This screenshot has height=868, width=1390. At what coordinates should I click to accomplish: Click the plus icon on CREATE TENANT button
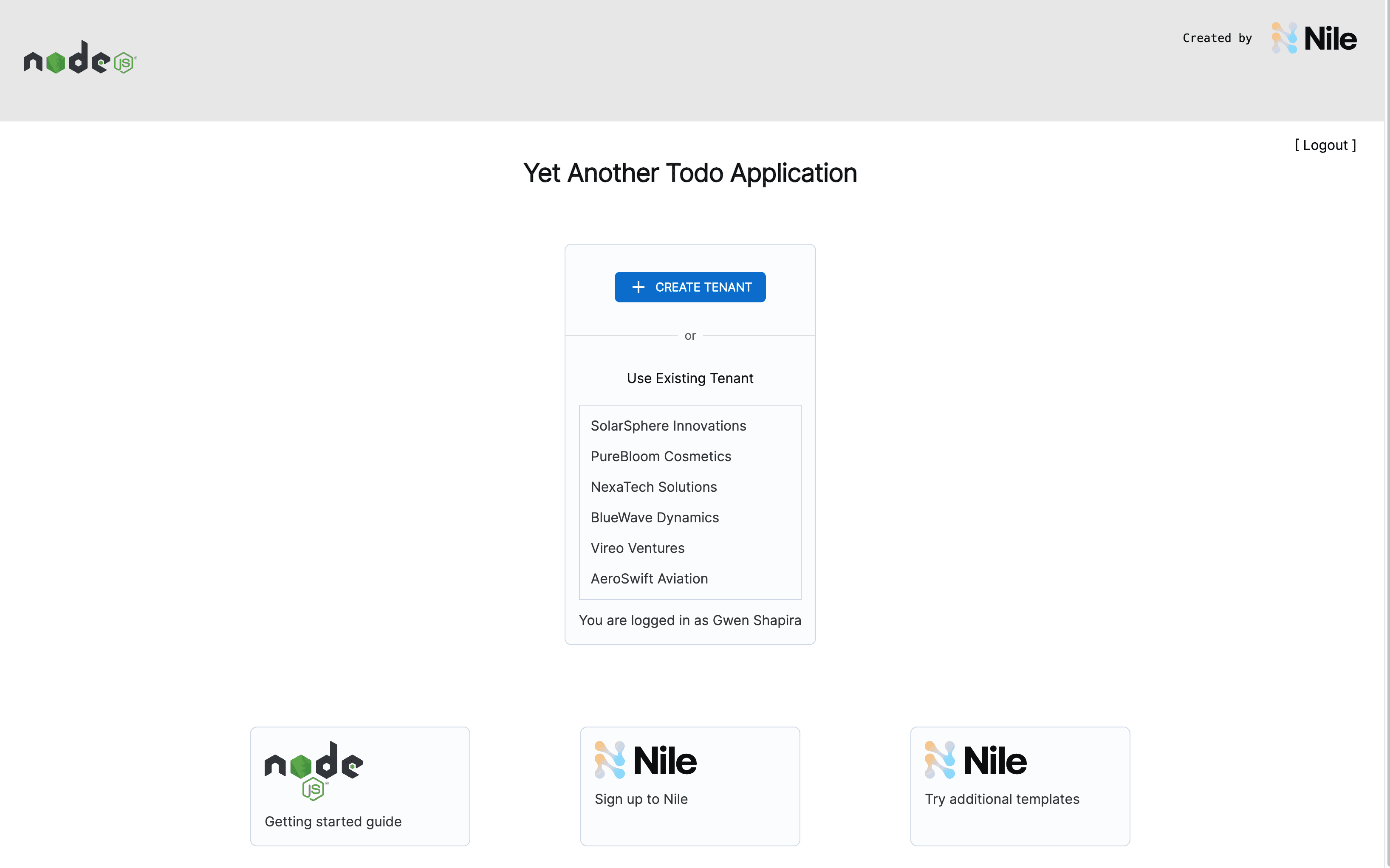click(639, 287)
